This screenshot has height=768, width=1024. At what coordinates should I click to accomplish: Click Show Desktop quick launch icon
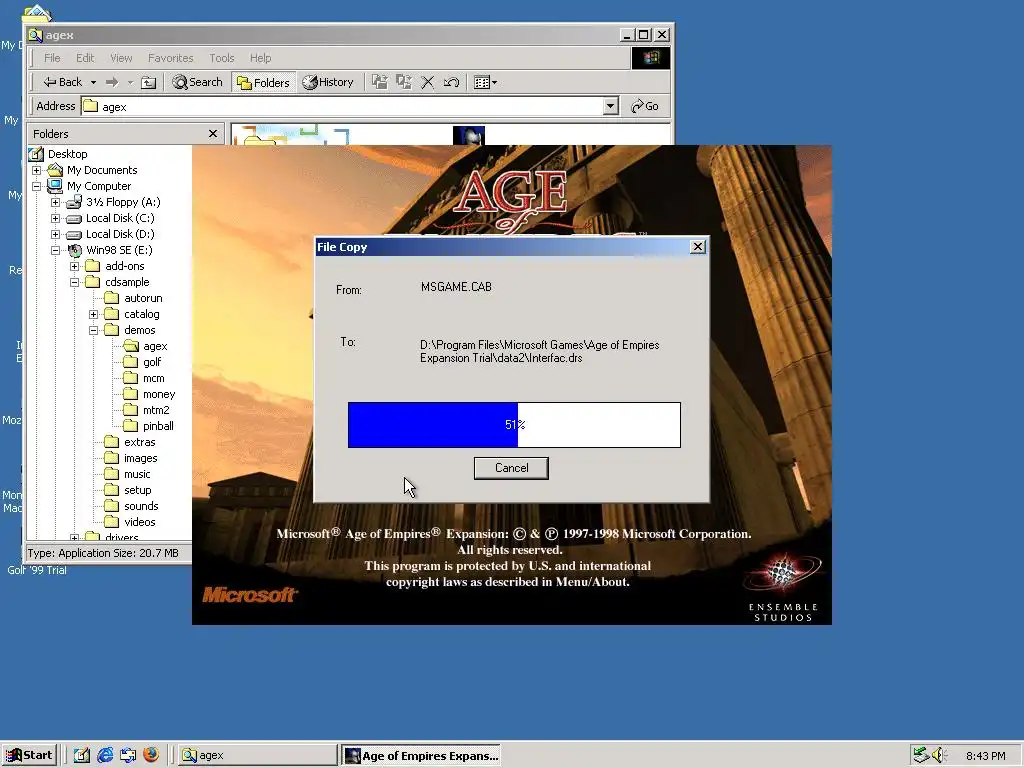[x=82, y=755]
